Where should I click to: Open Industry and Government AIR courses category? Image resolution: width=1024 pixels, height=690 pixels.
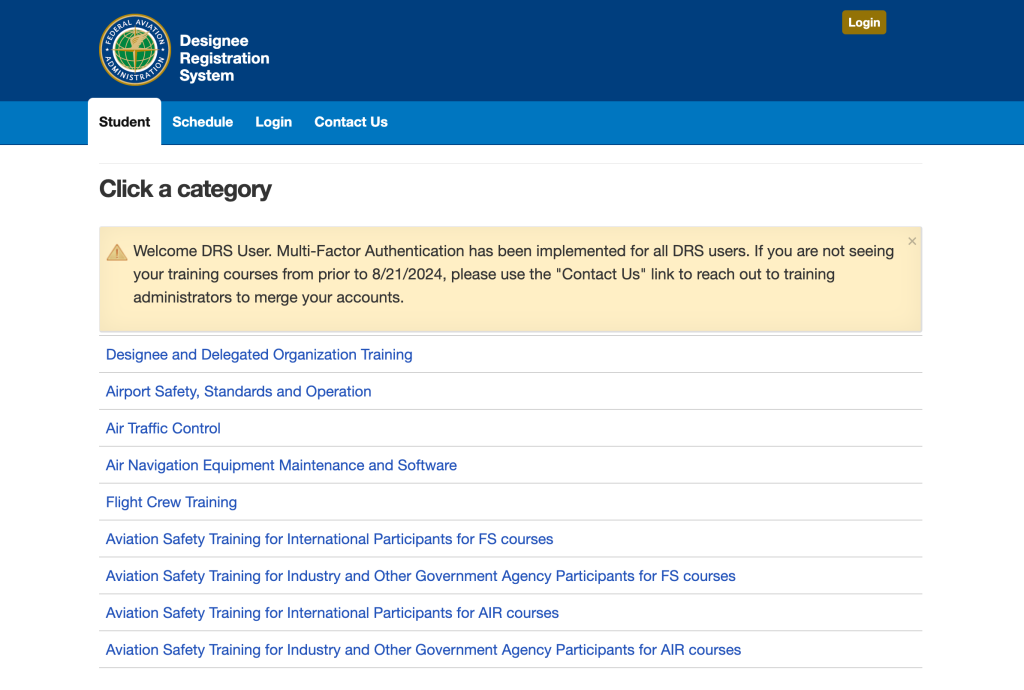click(x=423, y=651)
